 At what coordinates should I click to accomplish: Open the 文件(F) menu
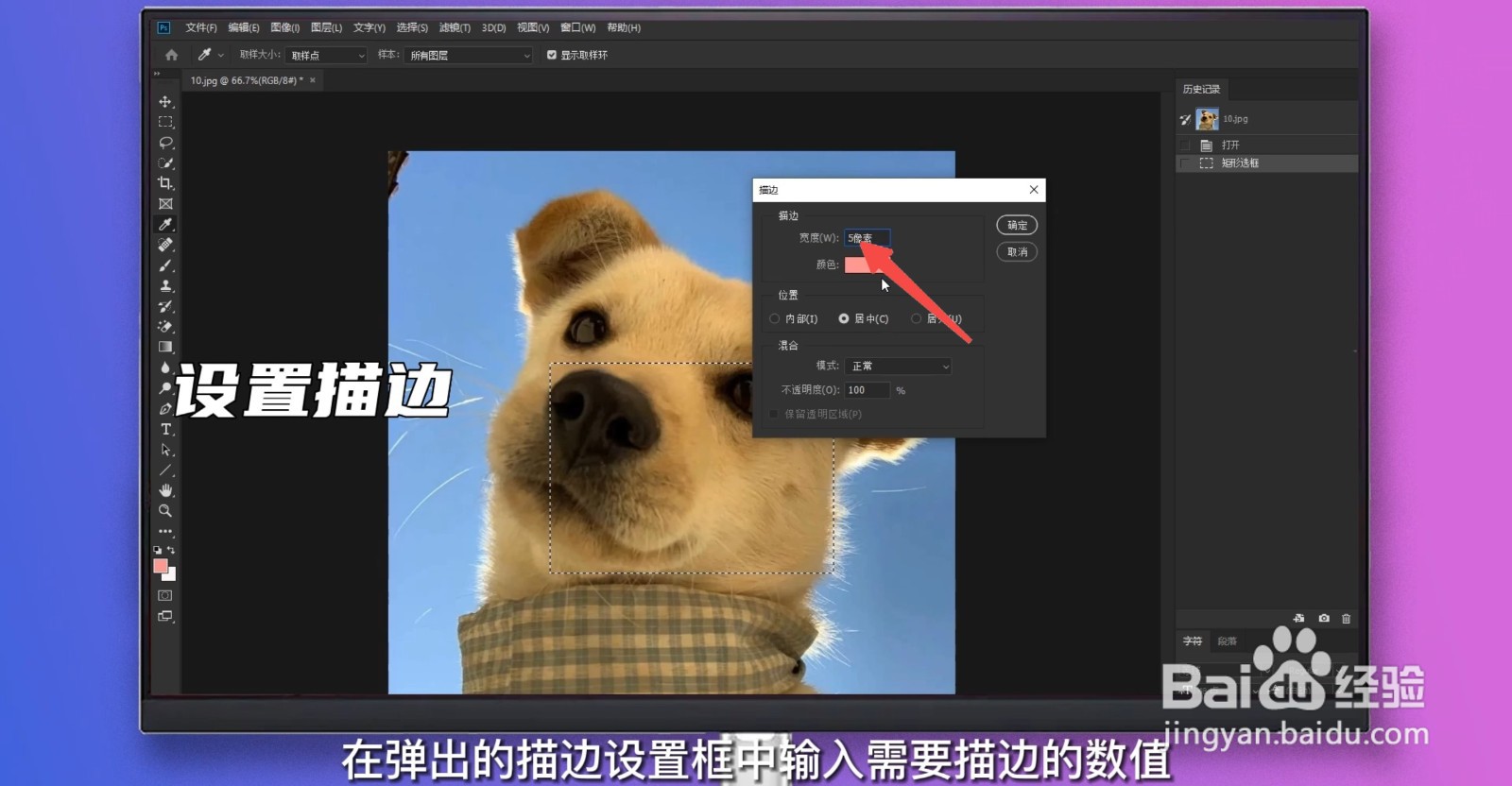201,28
